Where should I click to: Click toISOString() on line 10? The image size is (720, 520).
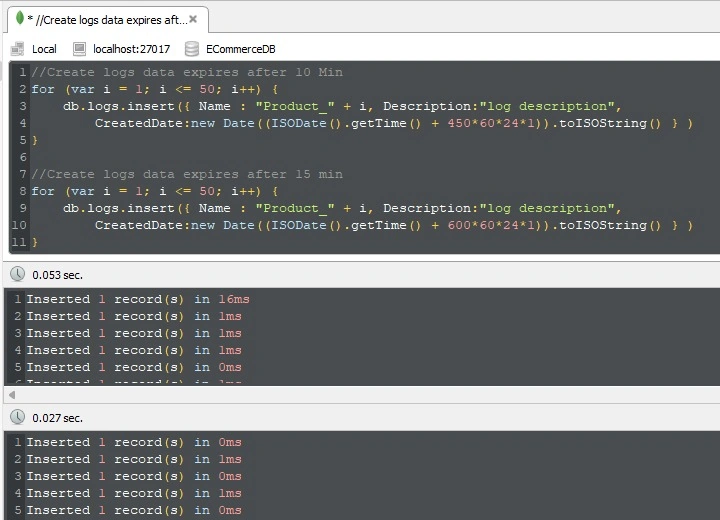[610, 225]
